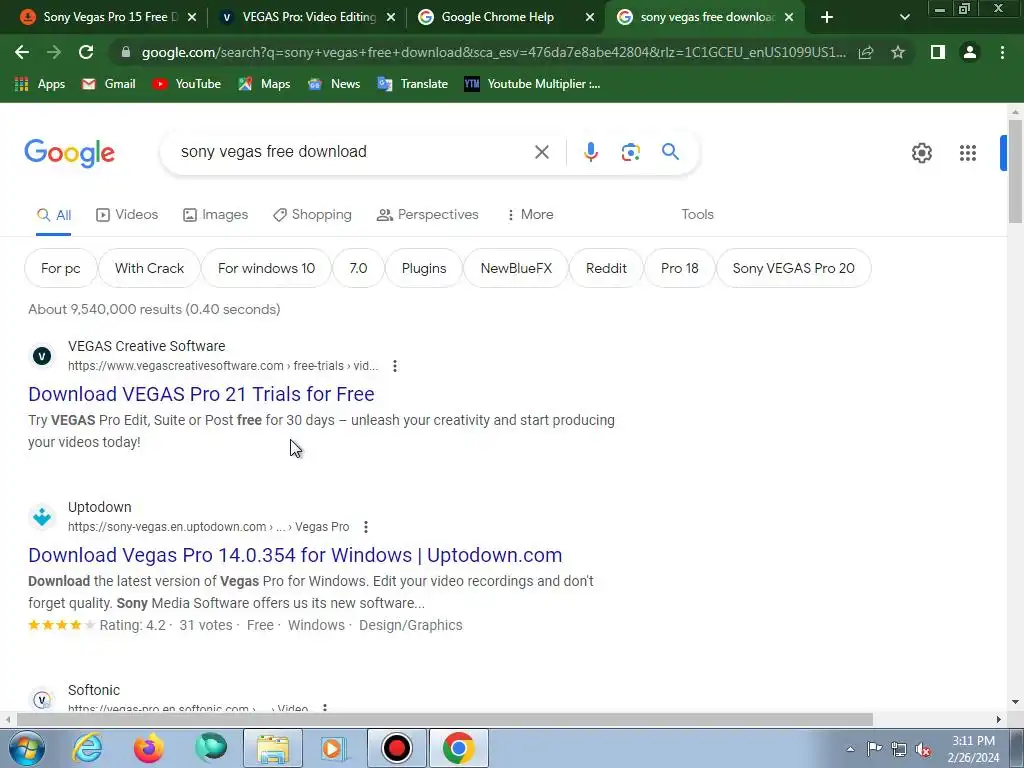Select the Videos search filter

(x=127, y=214)
